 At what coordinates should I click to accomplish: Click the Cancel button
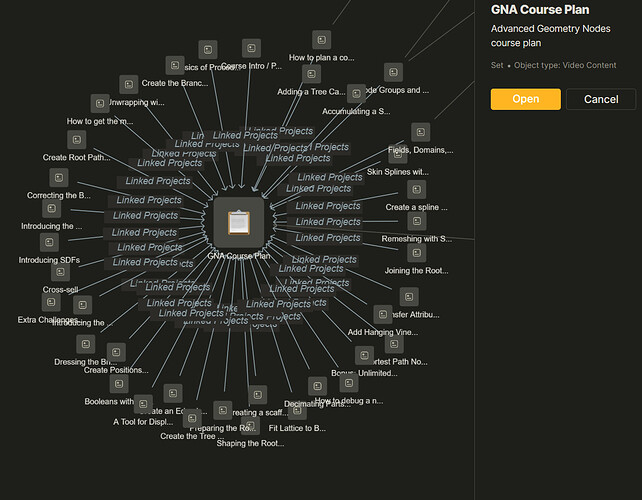(601, 99)
